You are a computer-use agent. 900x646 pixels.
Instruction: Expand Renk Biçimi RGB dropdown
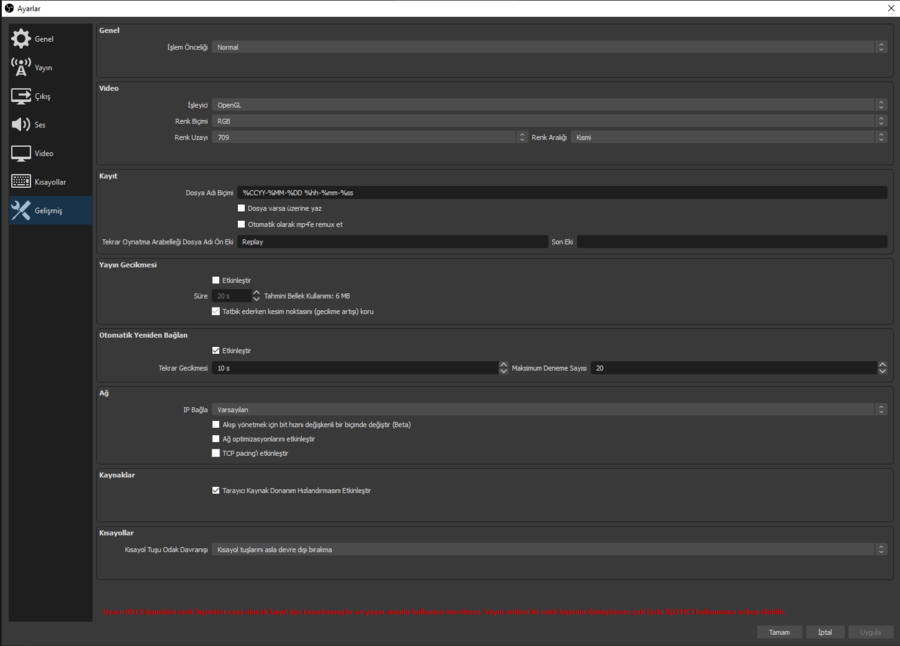click(549, 121)
